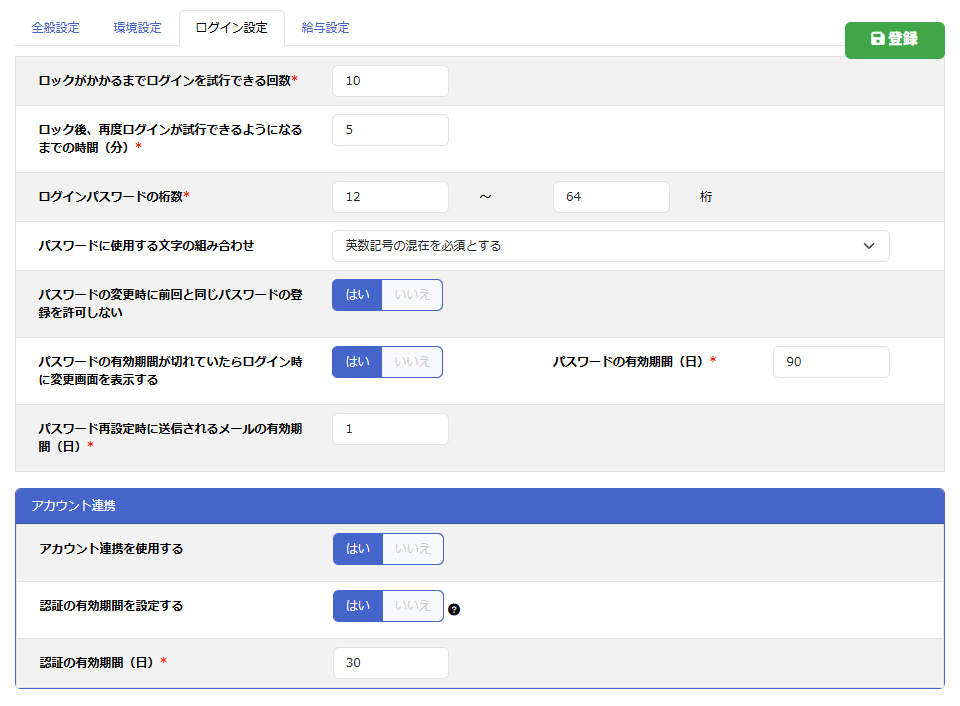Set アカウント連携を使用する to いいえ
This screenshot has height=706, width=960.
pos(413,549)
